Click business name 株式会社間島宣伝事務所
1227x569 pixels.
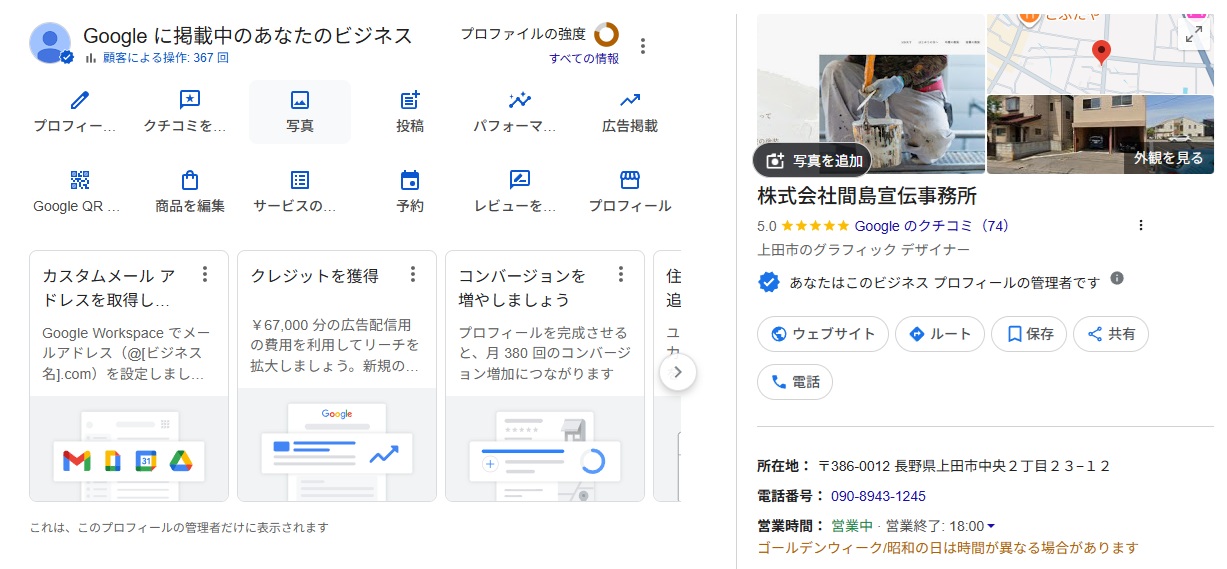(x=867, y=196)
